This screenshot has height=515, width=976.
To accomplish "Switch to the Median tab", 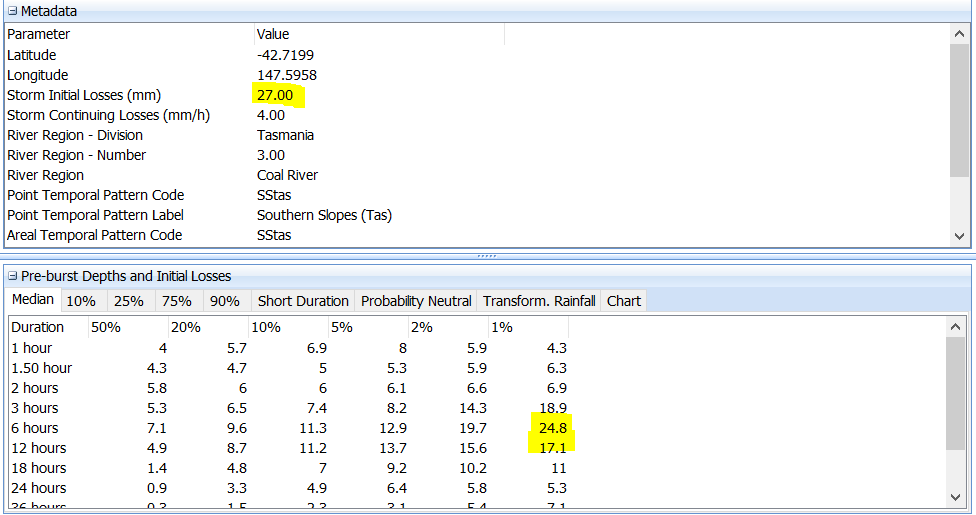I will point(33,301).
